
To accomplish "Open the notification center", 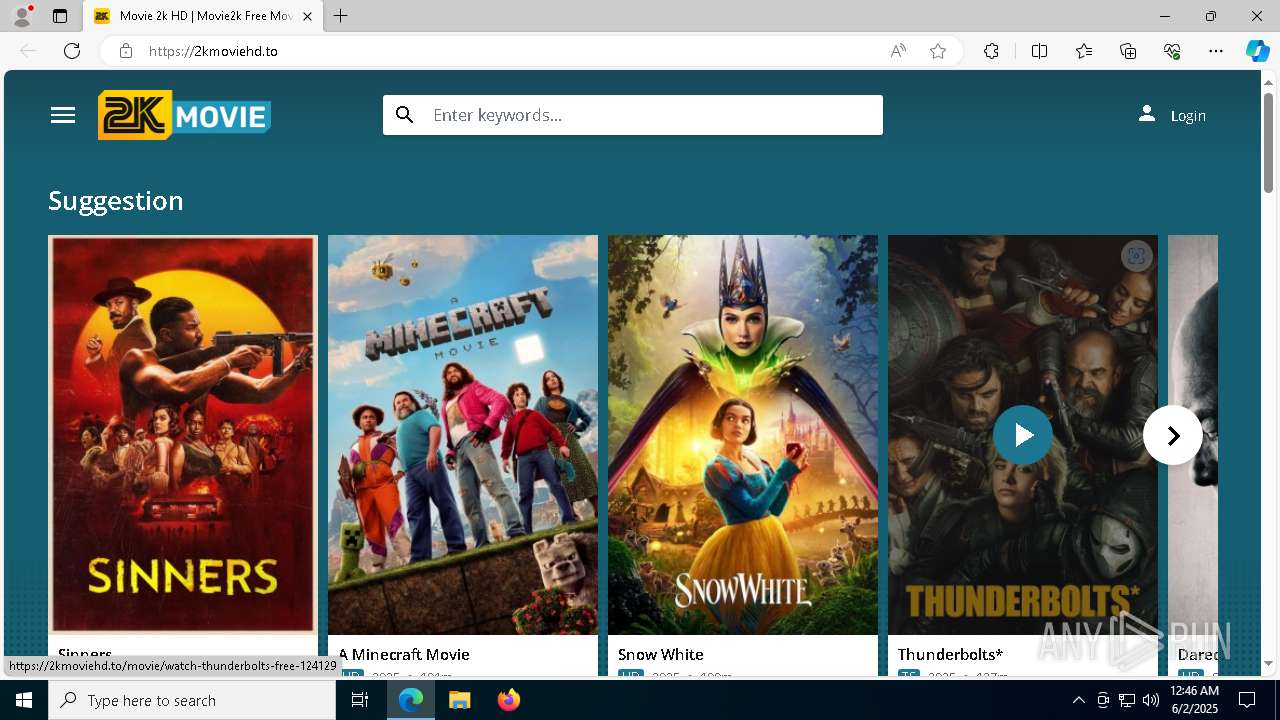I will [1247, 700].
